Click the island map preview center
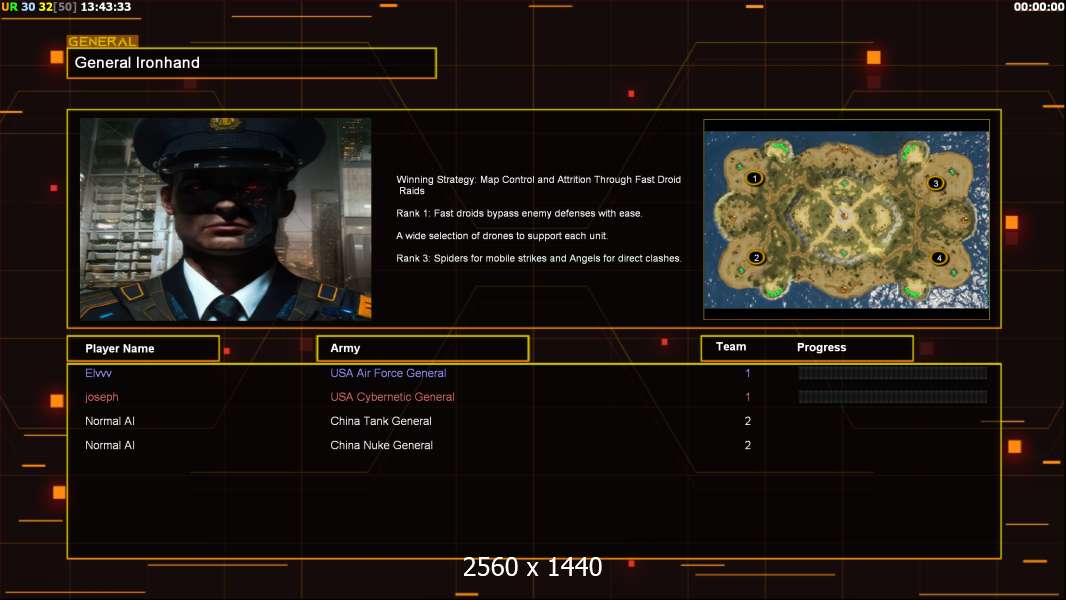This screenshot has height=600, width=1066. (x=846, y=219)
